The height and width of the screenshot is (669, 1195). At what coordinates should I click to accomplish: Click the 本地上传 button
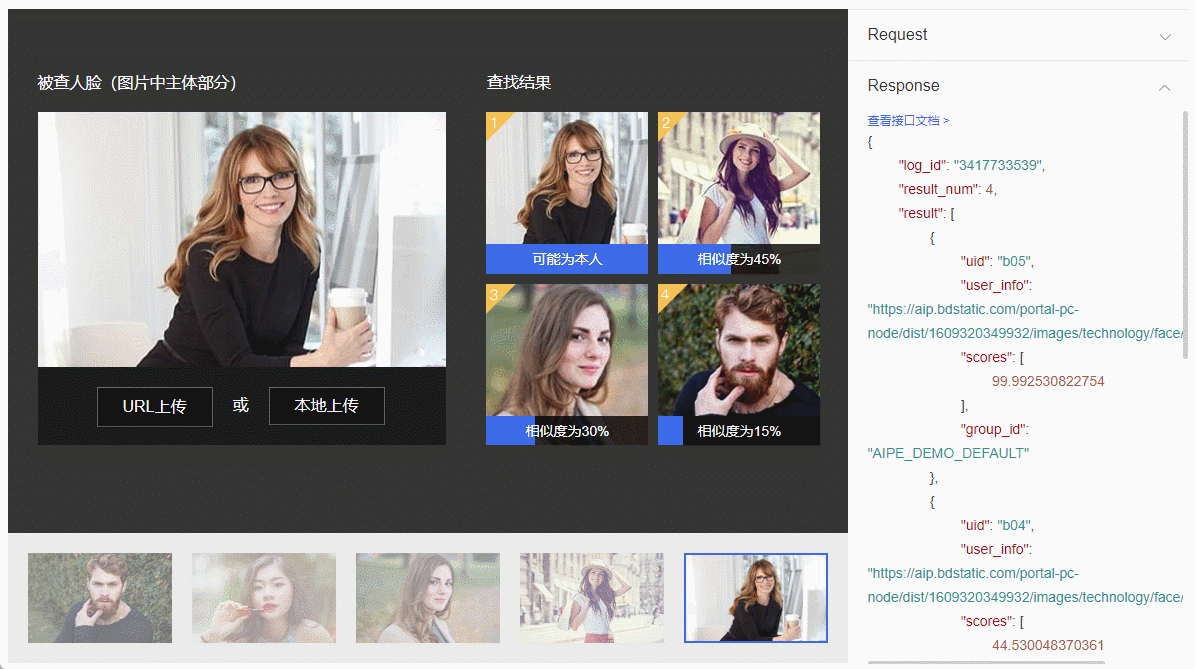(326, 405)
